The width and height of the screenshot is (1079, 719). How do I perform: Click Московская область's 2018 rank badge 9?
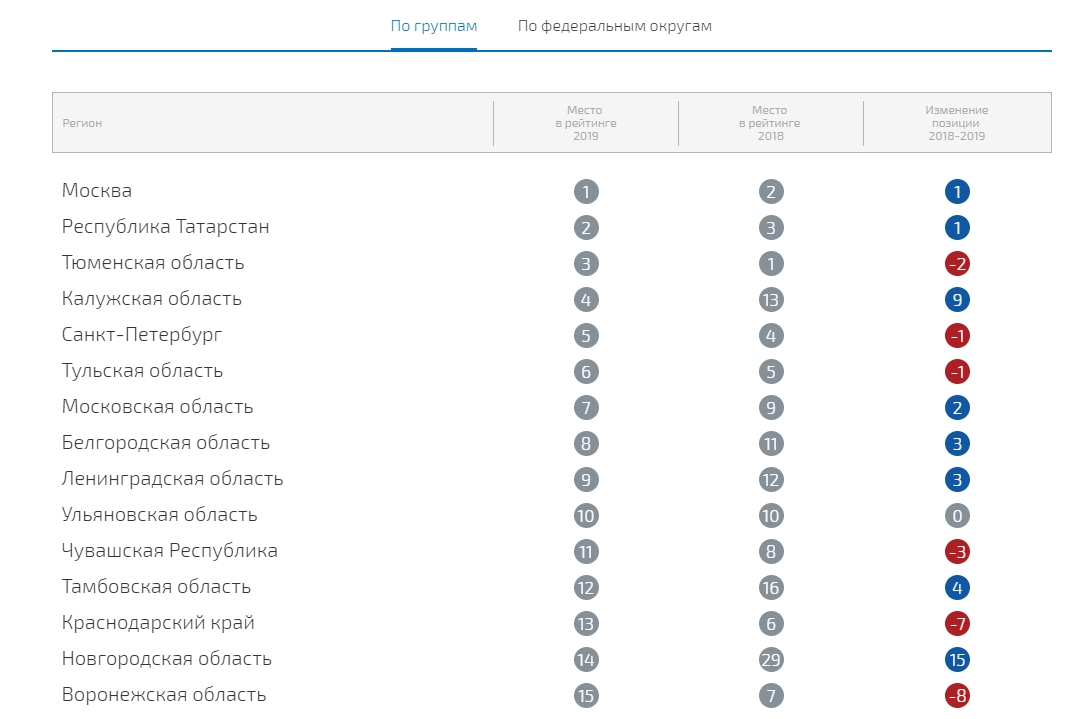pos(771,407)
